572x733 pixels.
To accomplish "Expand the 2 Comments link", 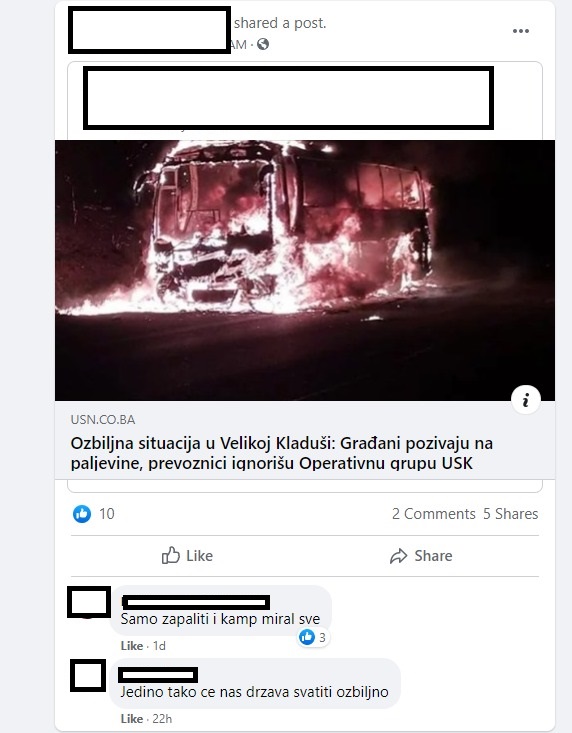I will 434,514.
